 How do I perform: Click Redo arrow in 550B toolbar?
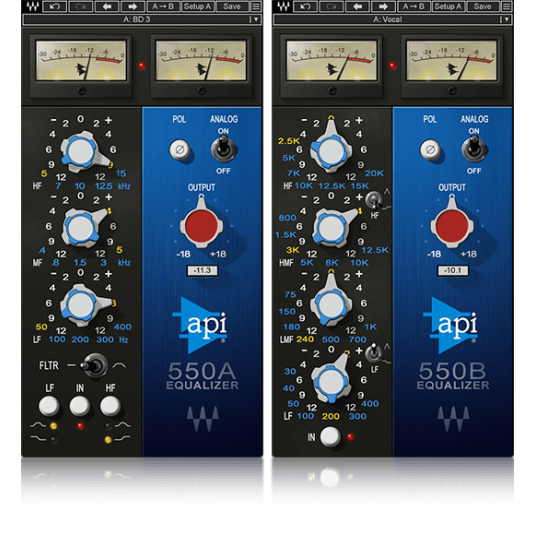tap(331, 6)
